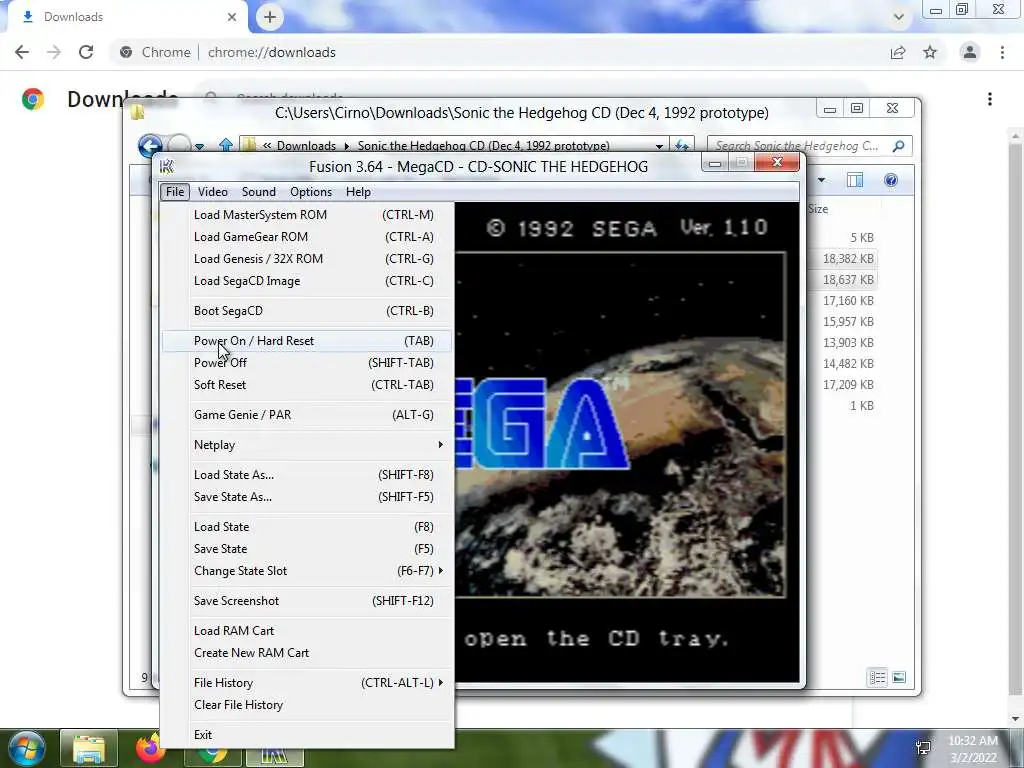The image size is (1024, 768).
Task: Select Boot SegaCD entry
Action: [307, 311]
